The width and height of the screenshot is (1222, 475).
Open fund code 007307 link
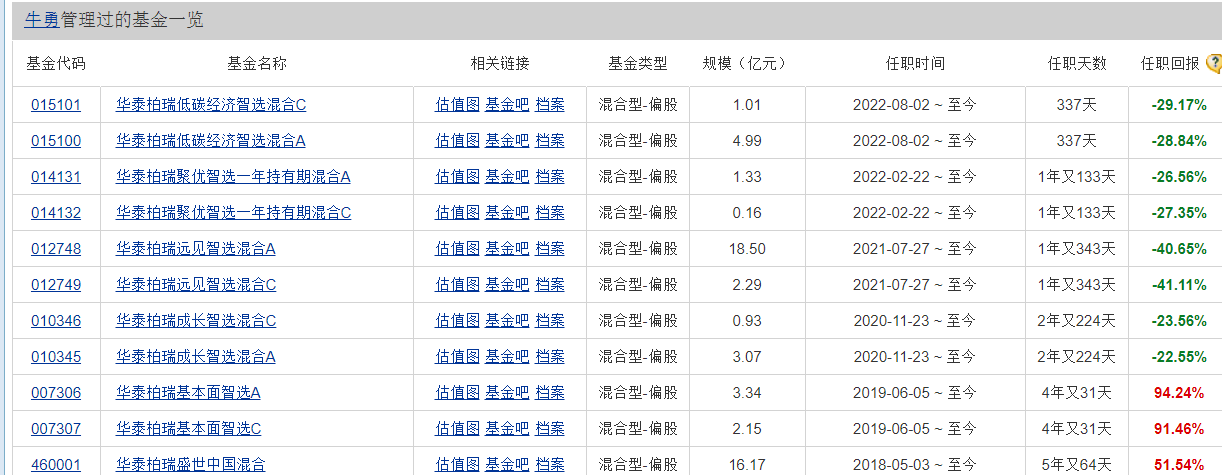[x=56, y=428]
